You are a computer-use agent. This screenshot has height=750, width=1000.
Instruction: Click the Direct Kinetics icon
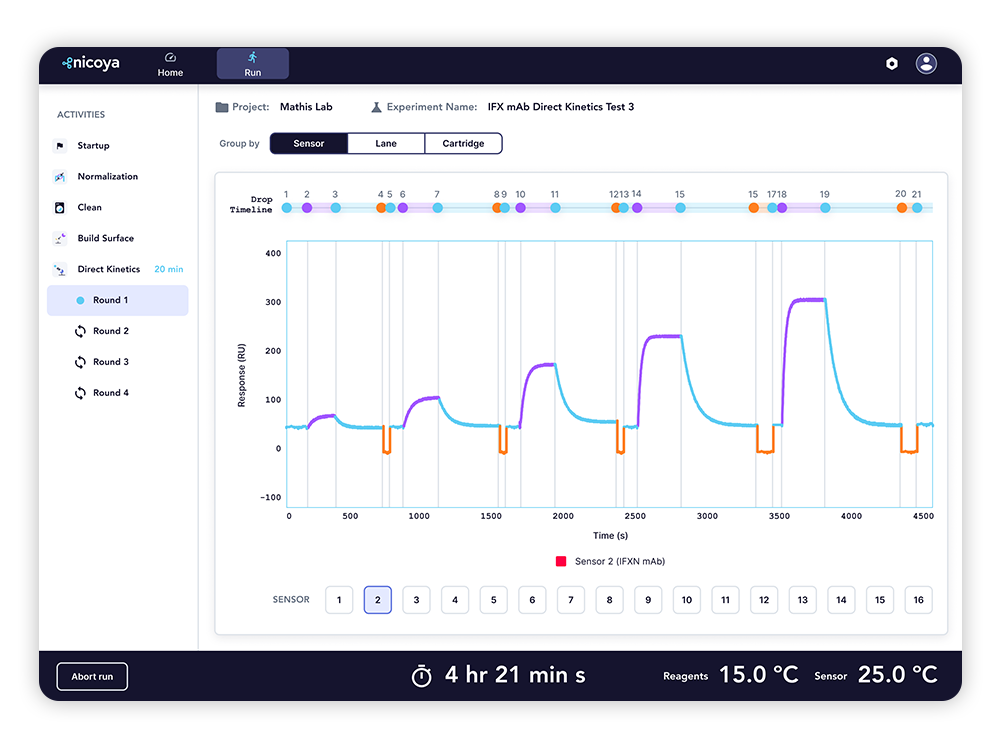click(x=59, y=270)
